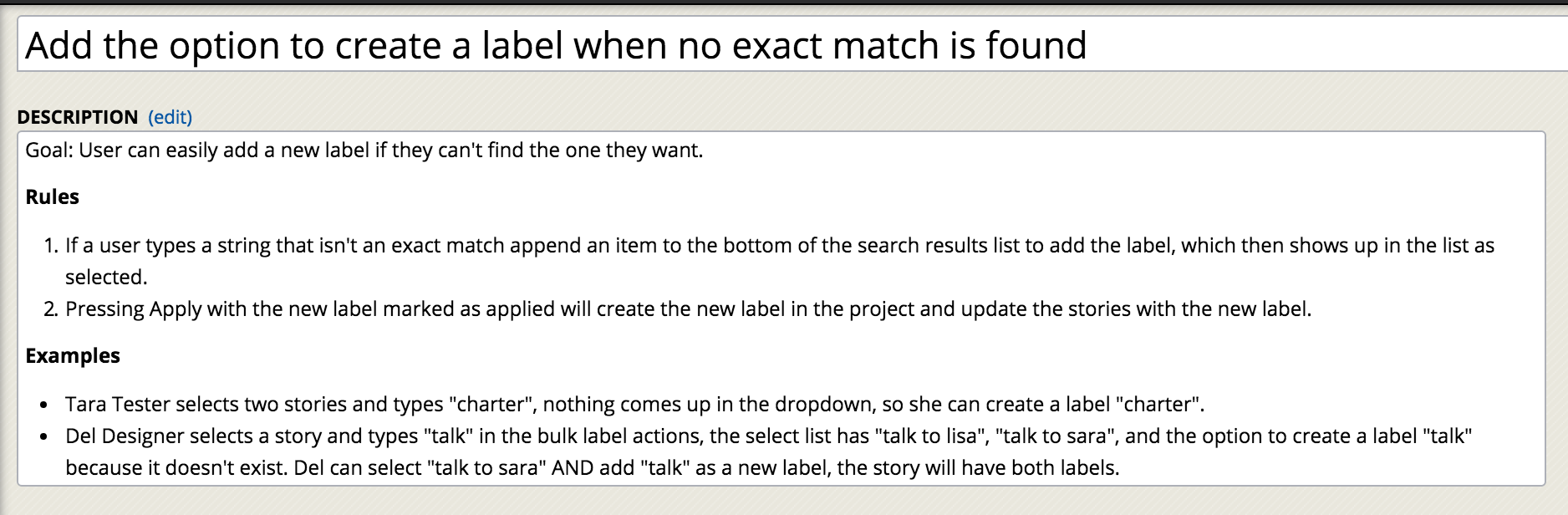Screen dimensions: 1568x515
Task: Click bullet point before Del Designer
Action: (43, 437)
